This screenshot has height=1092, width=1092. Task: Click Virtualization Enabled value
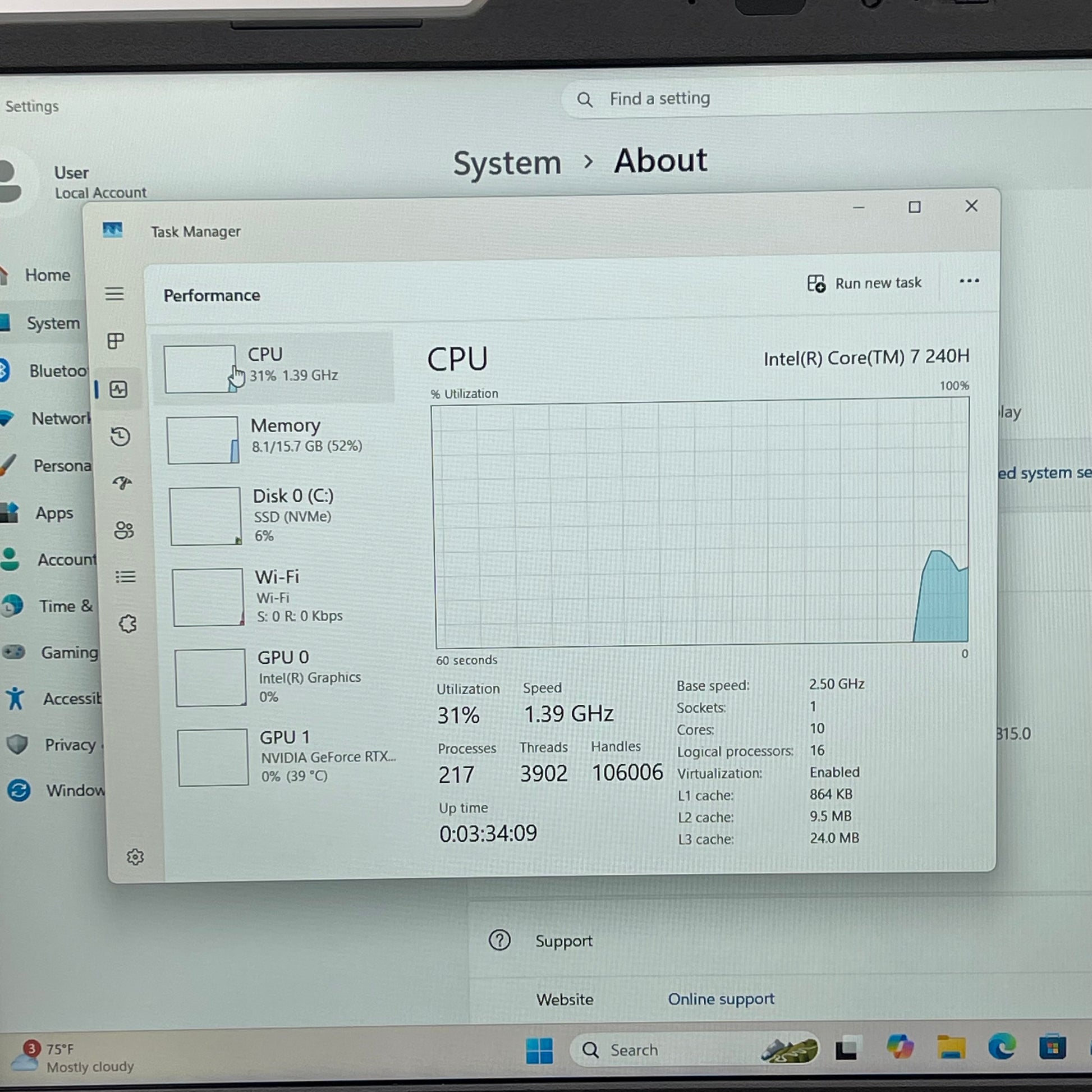[834, 772]
